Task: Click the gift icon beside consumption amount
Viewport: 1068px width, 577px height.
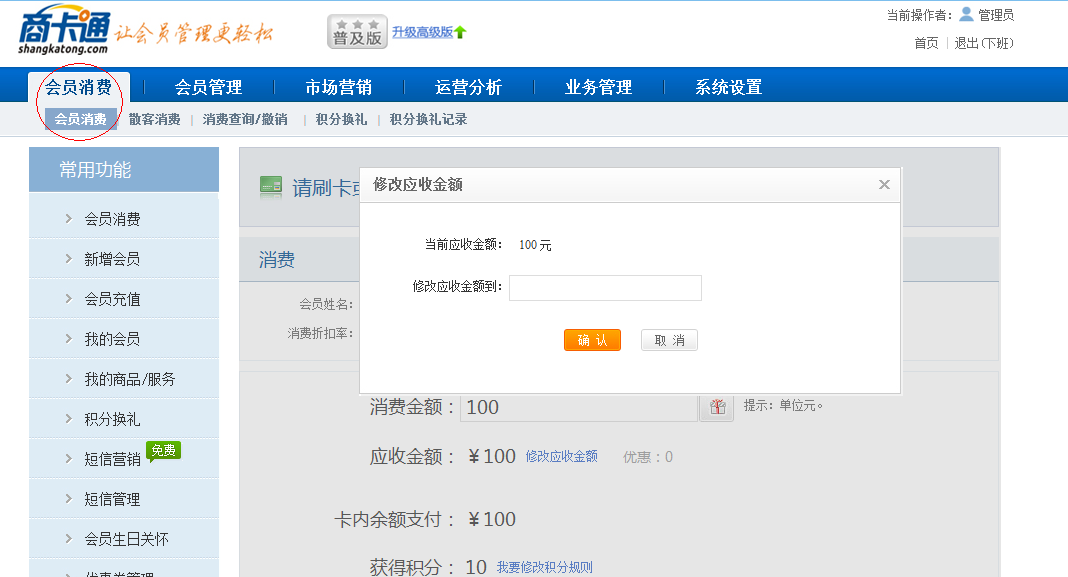Action: (716, 407)
